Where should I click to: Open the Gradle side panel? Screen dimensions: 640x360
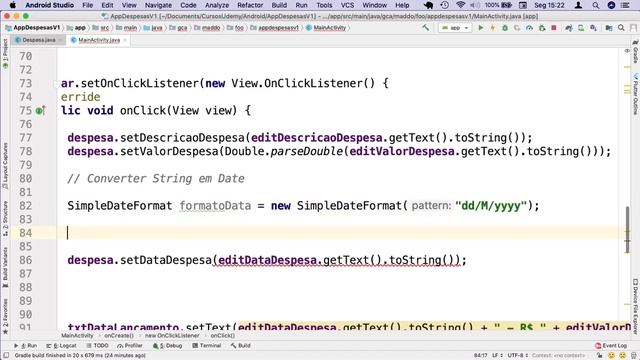click(x=635, y=52)
